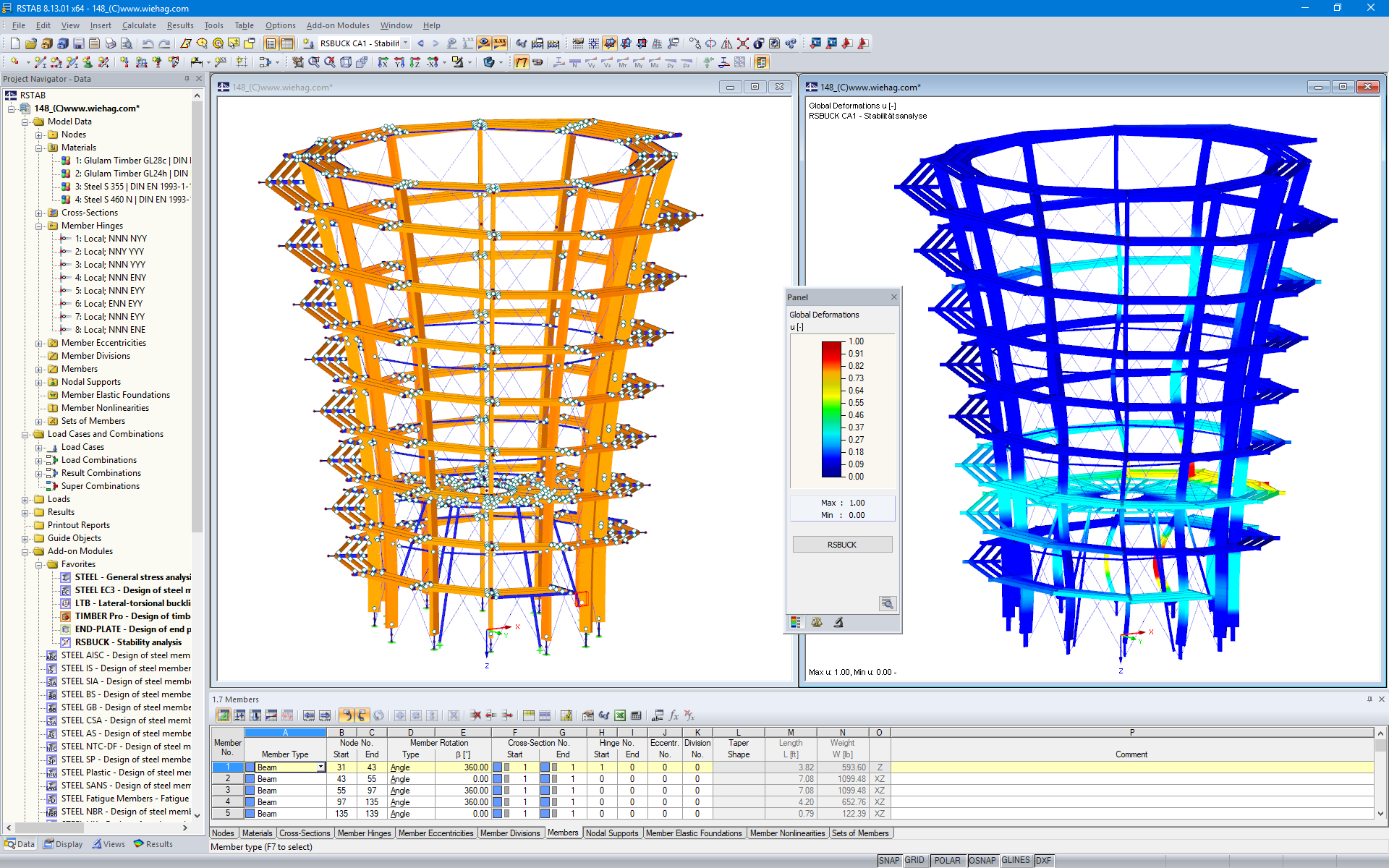The image size is (1389, 868).
Task: Open the Member Type dropdown in table row 1
Action: coord(322,767)
